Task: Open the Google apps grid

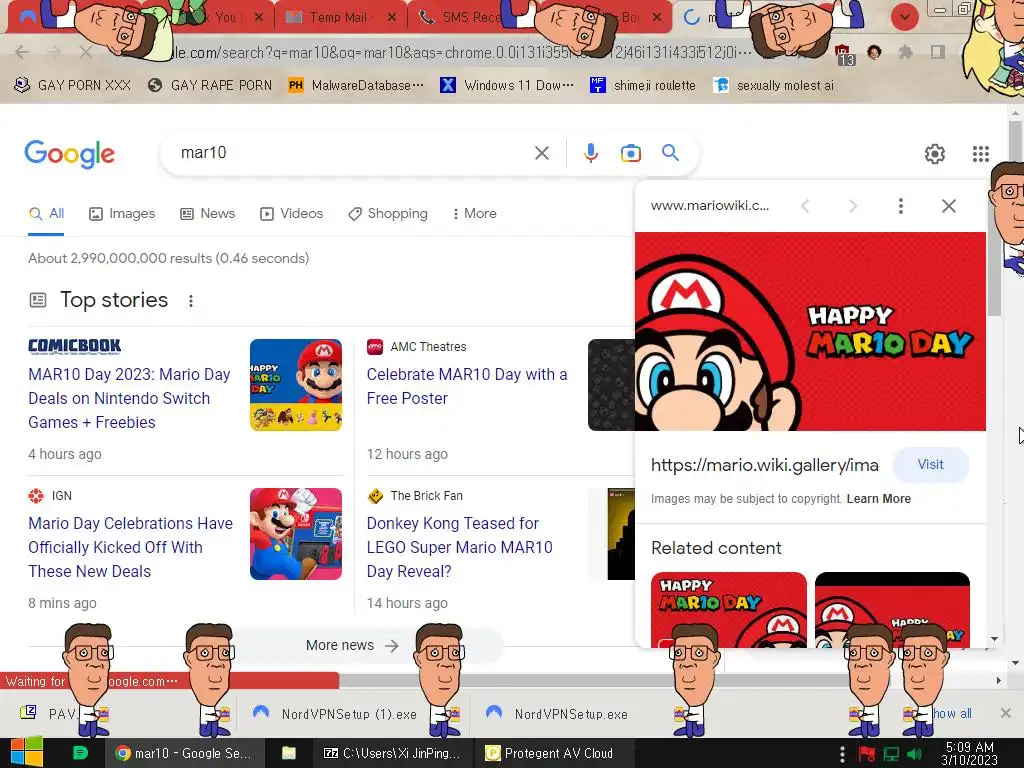Action: pos(980,153)
